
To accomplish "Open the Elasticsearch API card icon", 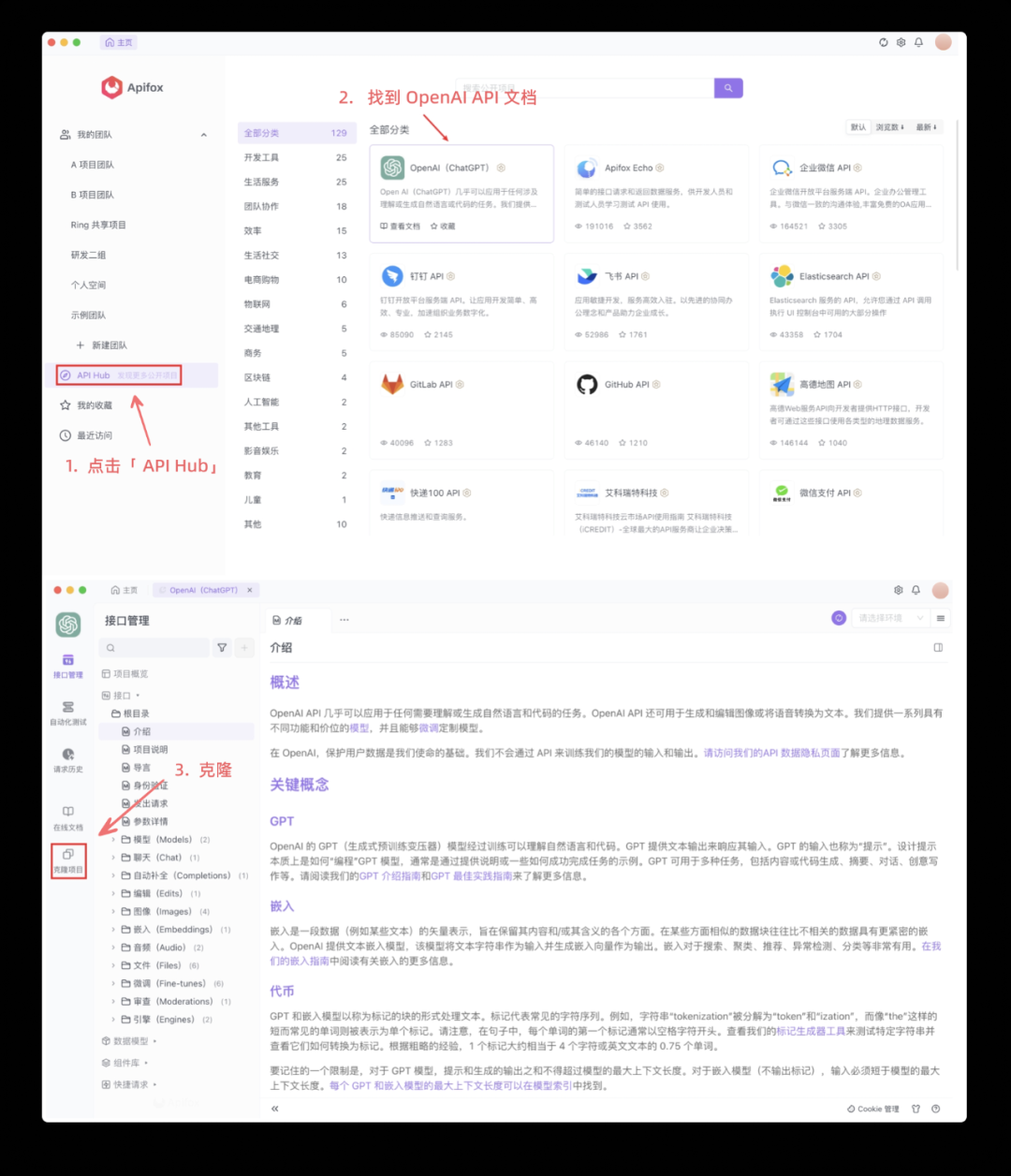I will (x=782, y=276).
